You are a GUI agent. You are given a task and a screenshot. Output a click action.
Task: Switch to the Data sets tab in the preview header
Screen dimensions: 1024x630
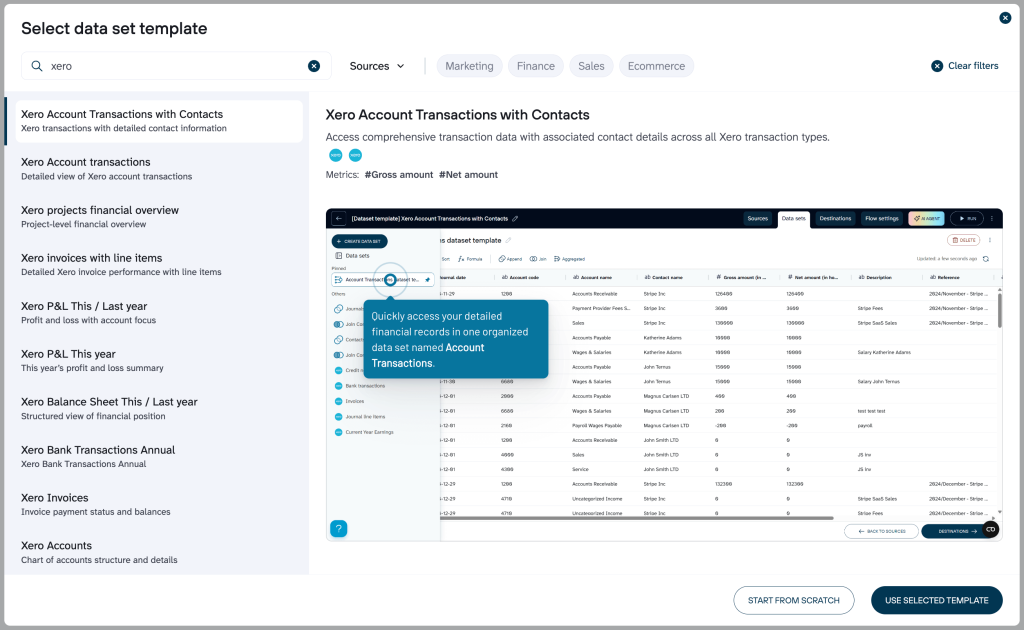(x=793, y=218)
